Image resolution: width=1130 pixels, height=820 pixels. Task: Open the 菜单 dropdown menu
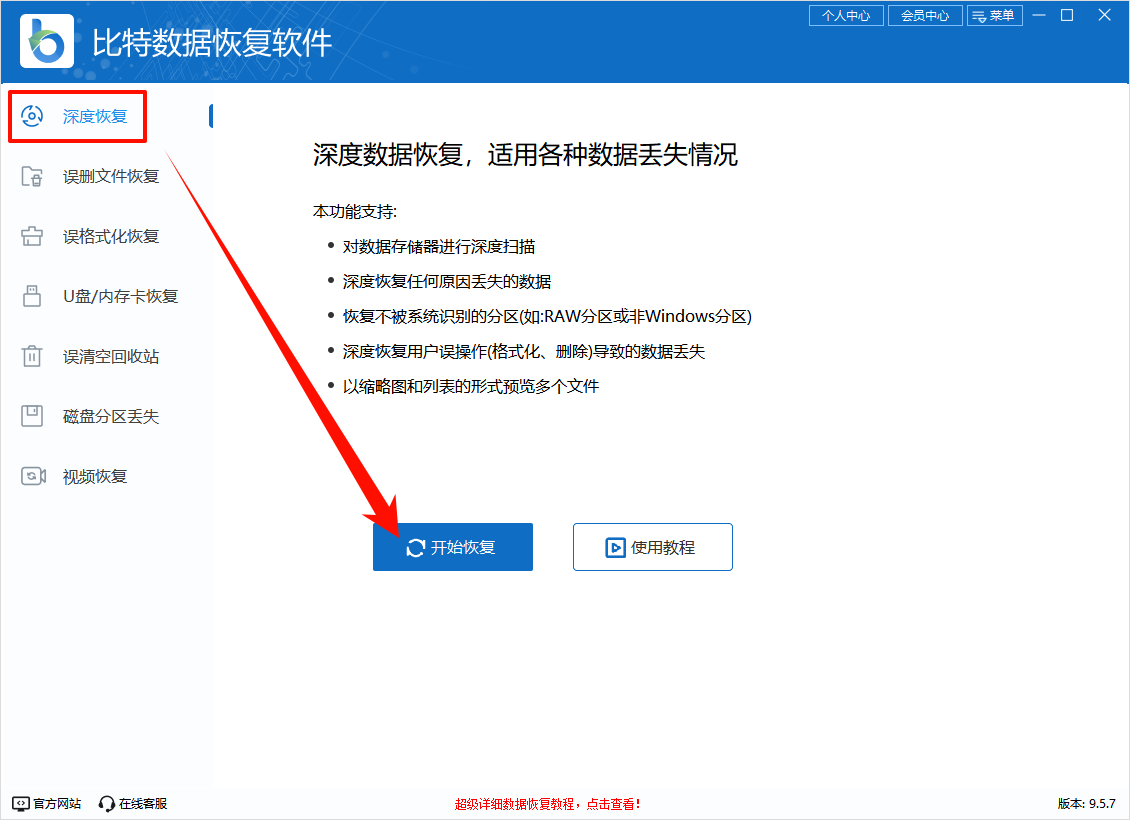[995, 15]
